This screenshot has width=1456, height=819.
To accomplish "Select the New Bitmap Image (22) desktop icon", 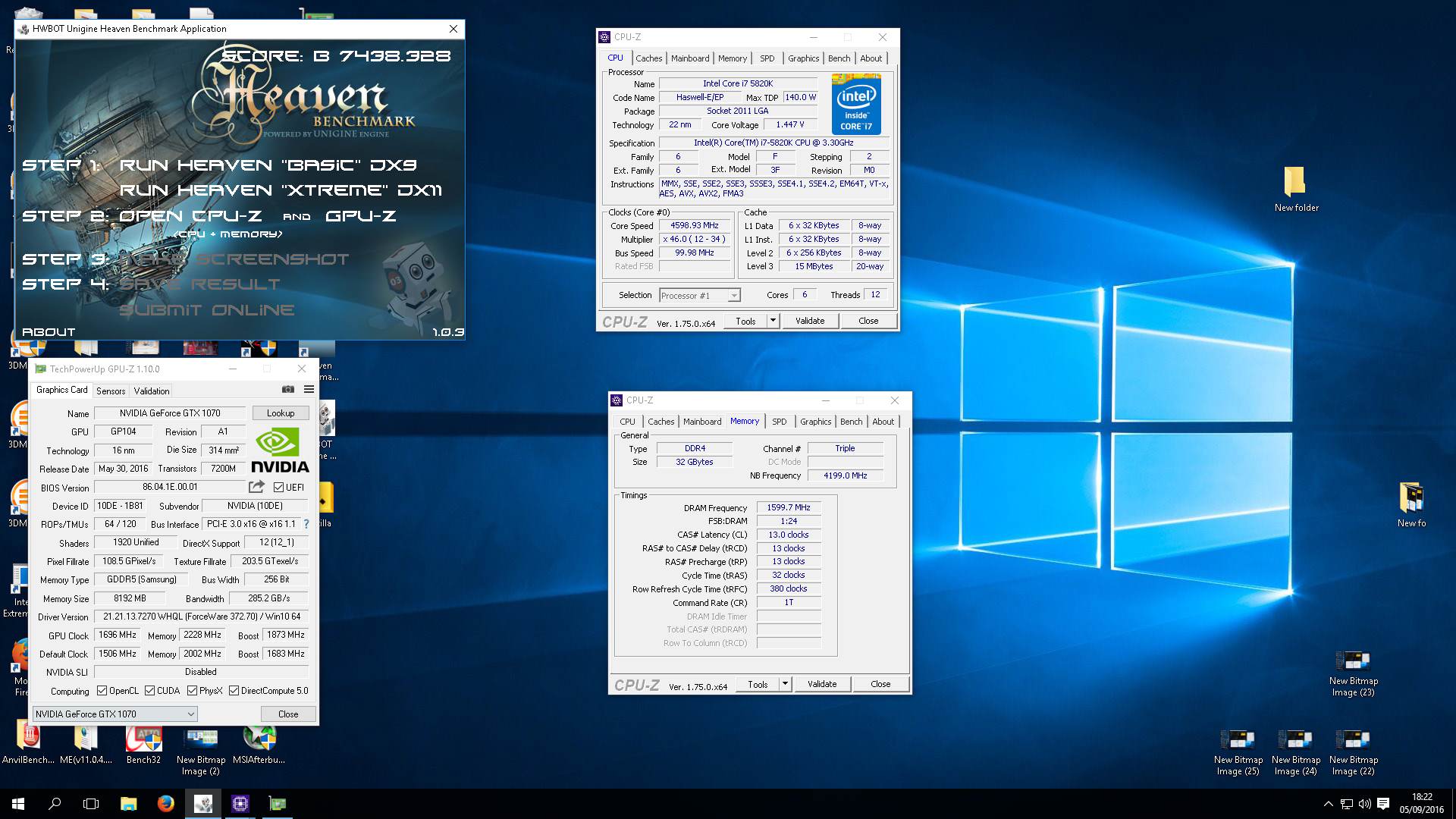I will [x=1354, y=752].
